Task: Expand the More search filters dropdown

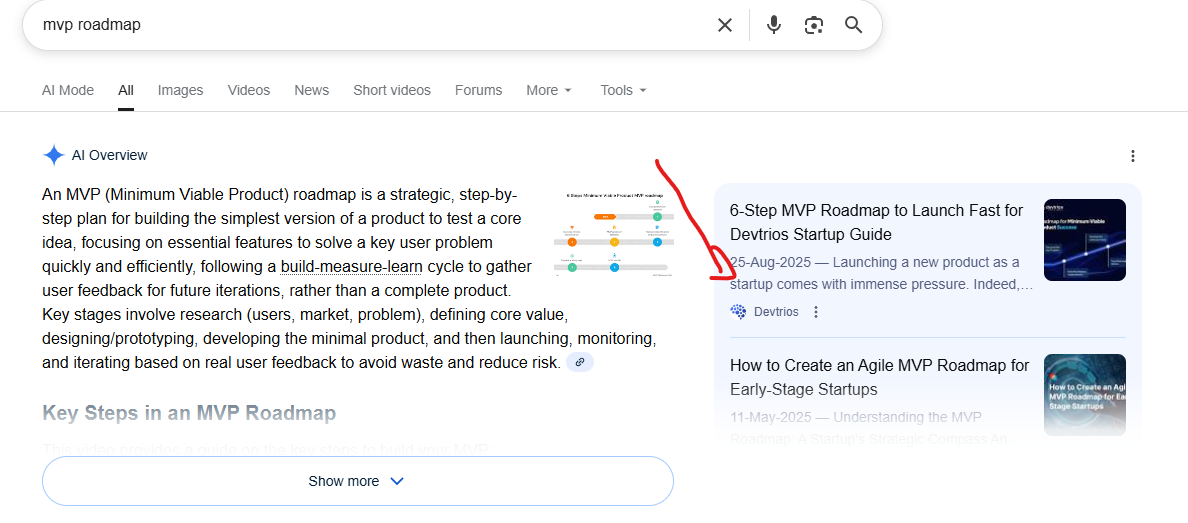Action: pyautogui.click(x=549, y=90)
